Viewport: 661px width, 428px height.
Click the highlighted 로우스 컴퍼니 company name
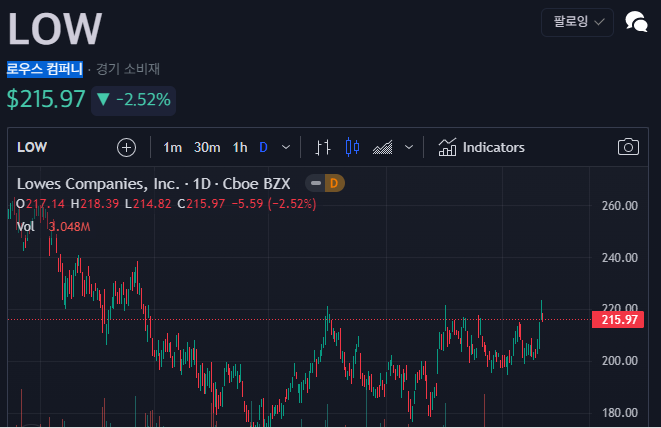(x=45, y=69)
